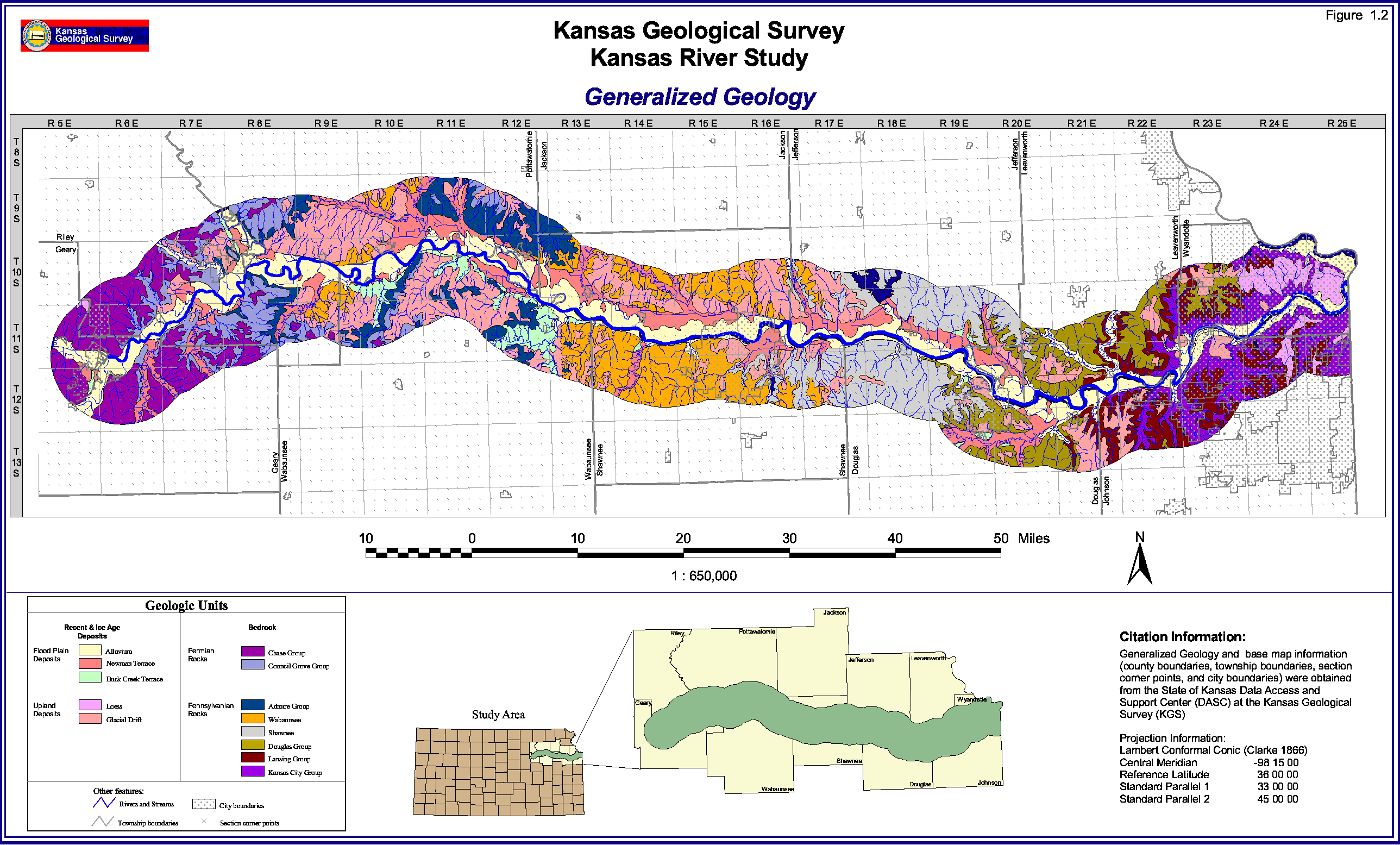1400x845 pixels.
Task: Click the 'R 18 E' range label
Action: click(892, 123)
